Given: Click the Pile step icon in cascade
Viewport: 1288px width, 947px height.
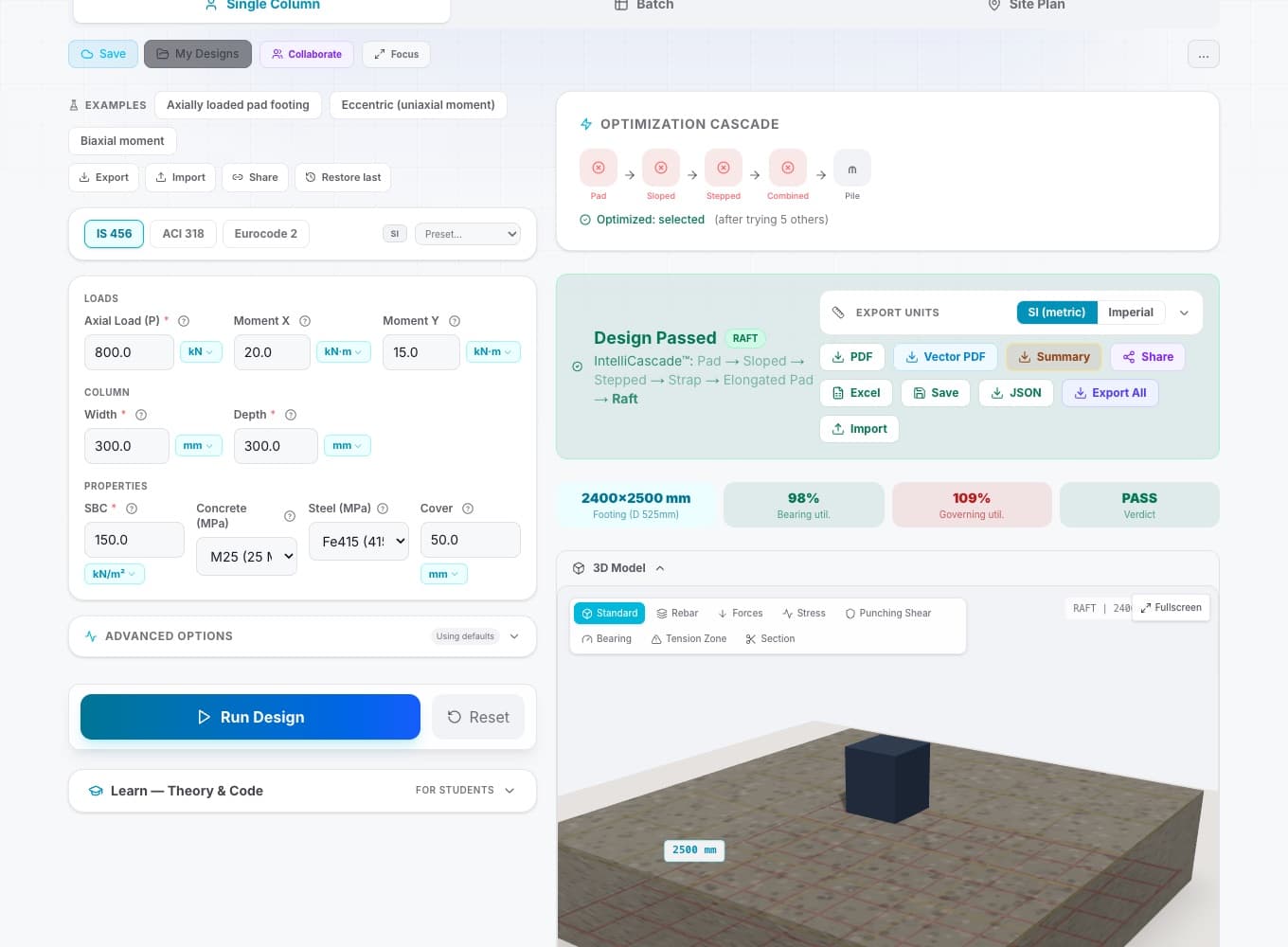Looking at the screenshot, I should pyautogui.click(x=852, y=168).
